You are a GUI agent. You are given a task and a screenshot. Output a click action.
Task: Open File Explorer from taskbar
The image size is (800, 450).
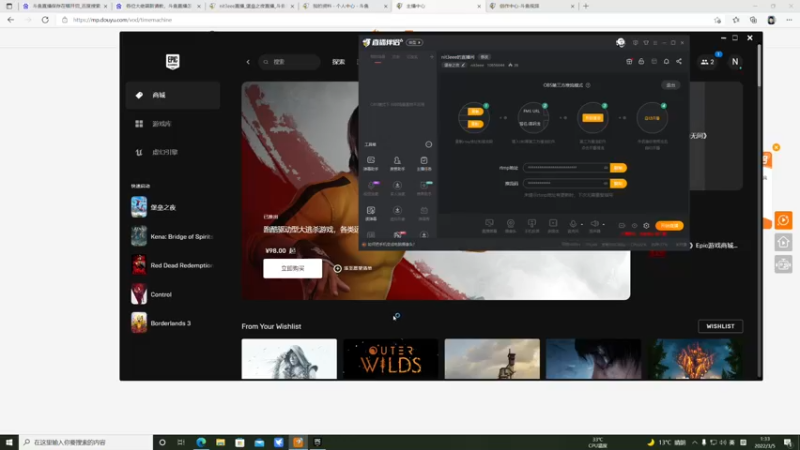point(220,442)
